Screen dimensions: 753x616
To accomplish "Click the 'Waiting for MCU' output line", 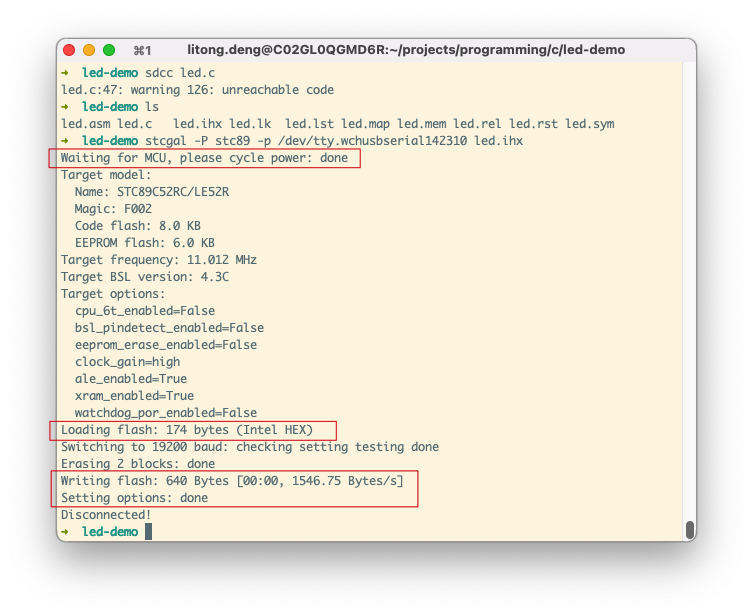I will point(204,158).
